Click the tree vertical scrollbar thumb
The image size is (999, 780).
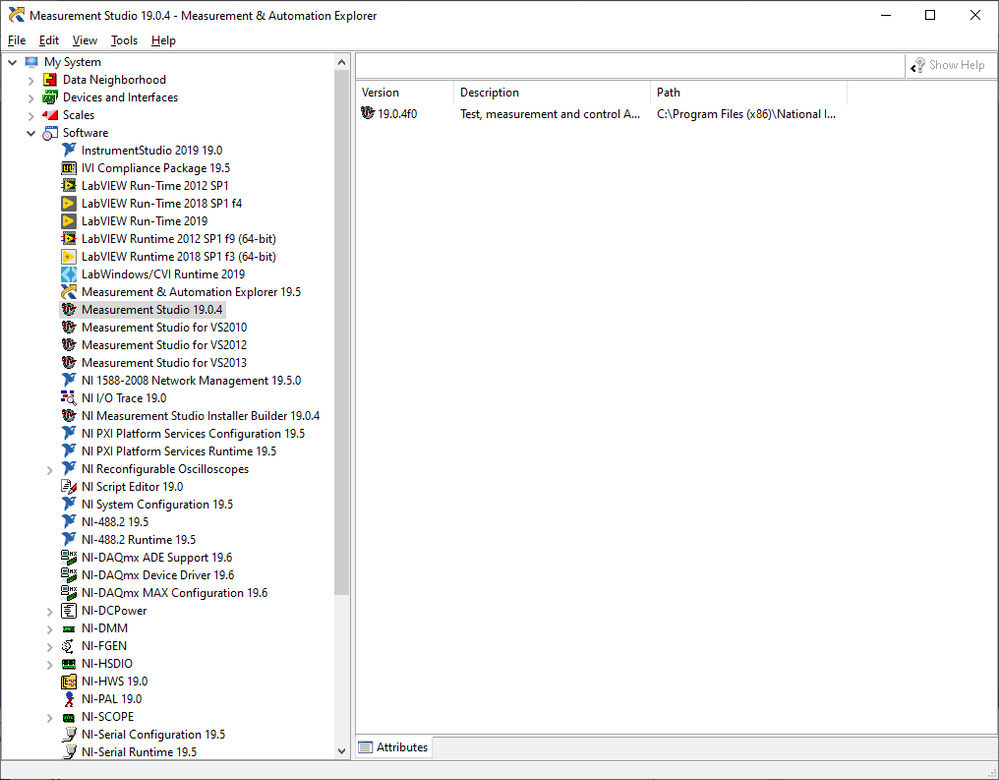341,333
